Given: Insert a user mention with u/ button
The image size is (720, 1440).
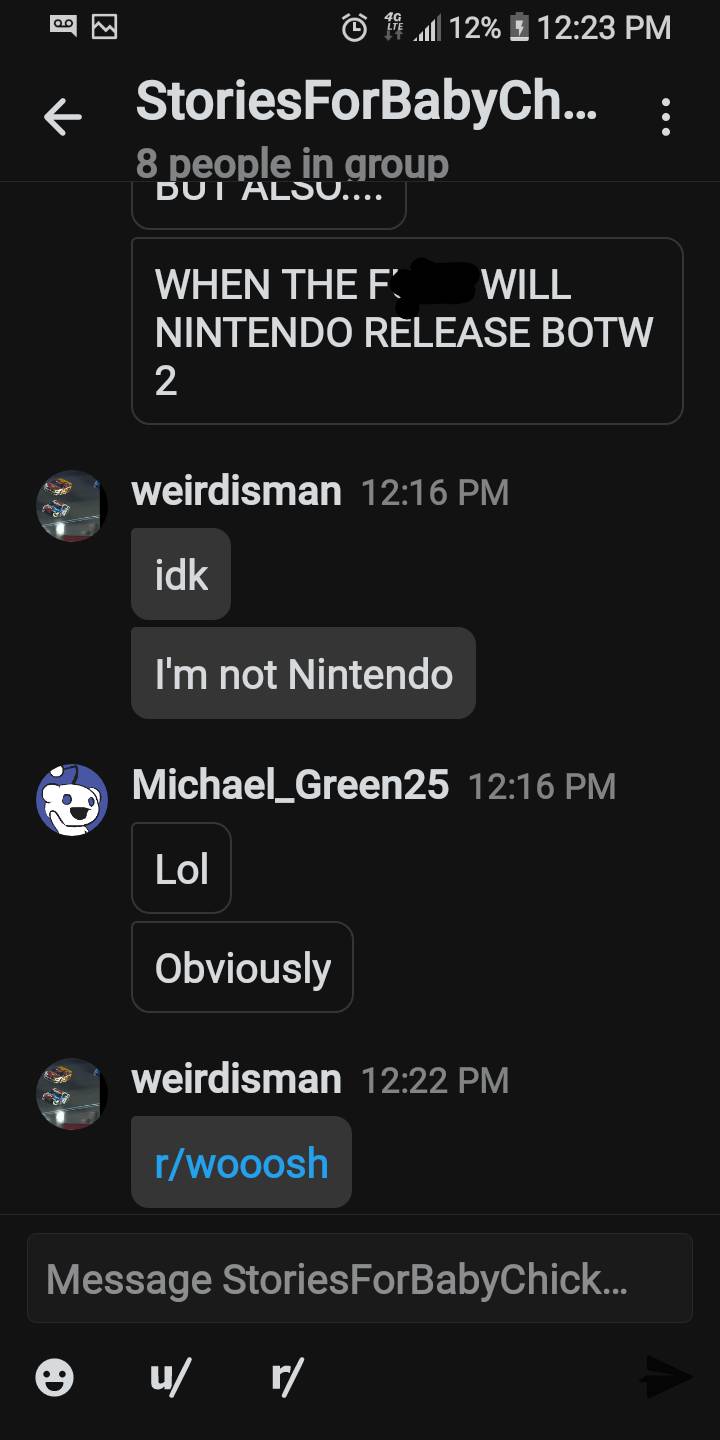Looking at the screenshot, I should click(x=167, y=1378).
